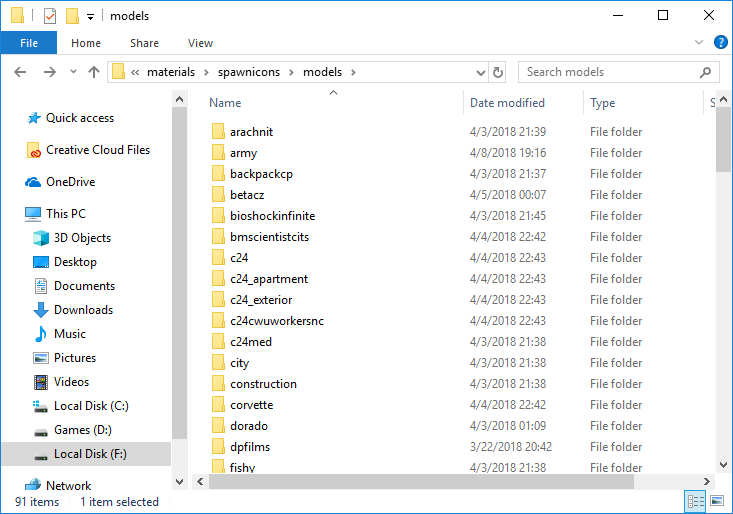This screenshot has width=733, height=514.
Task: Select the army folder icon
Action: tap(218, 152)
